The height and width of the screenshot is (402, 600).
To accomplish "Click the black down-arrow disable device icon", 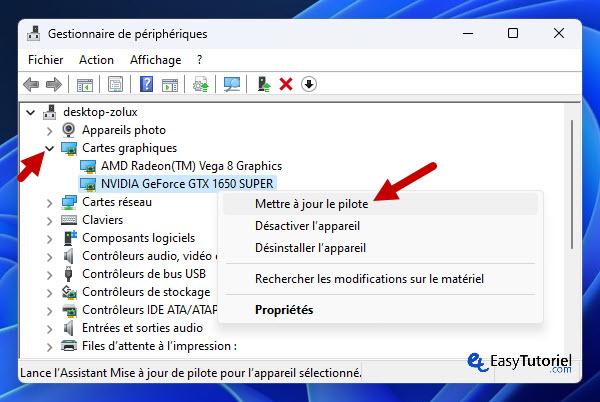I will click(309, 84).
